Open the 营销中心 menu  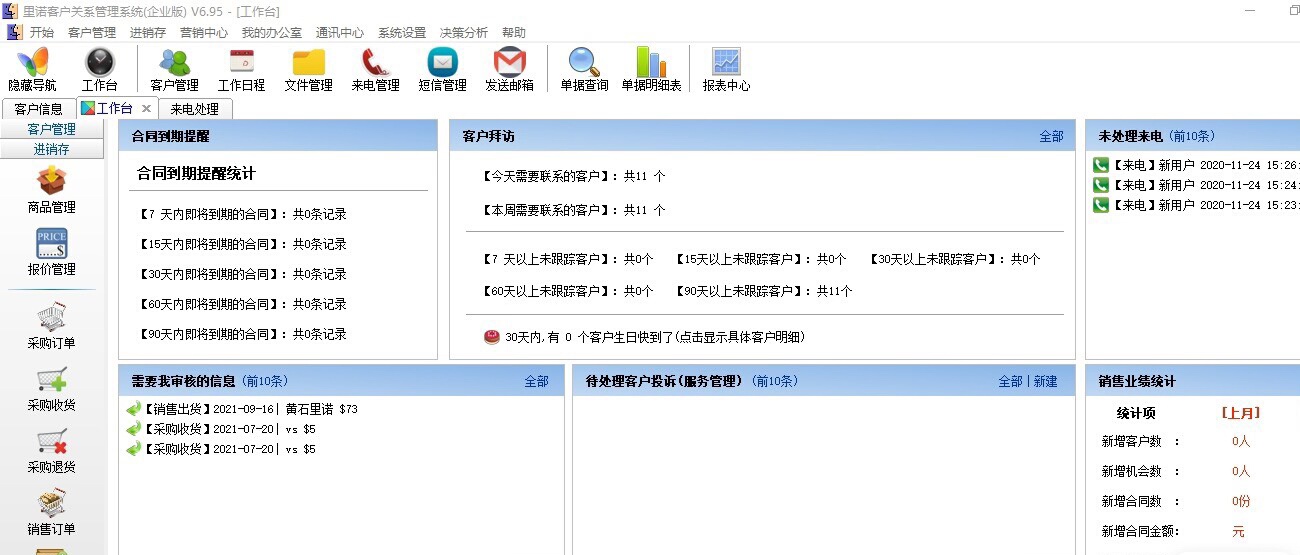click(x=204, y=32)
